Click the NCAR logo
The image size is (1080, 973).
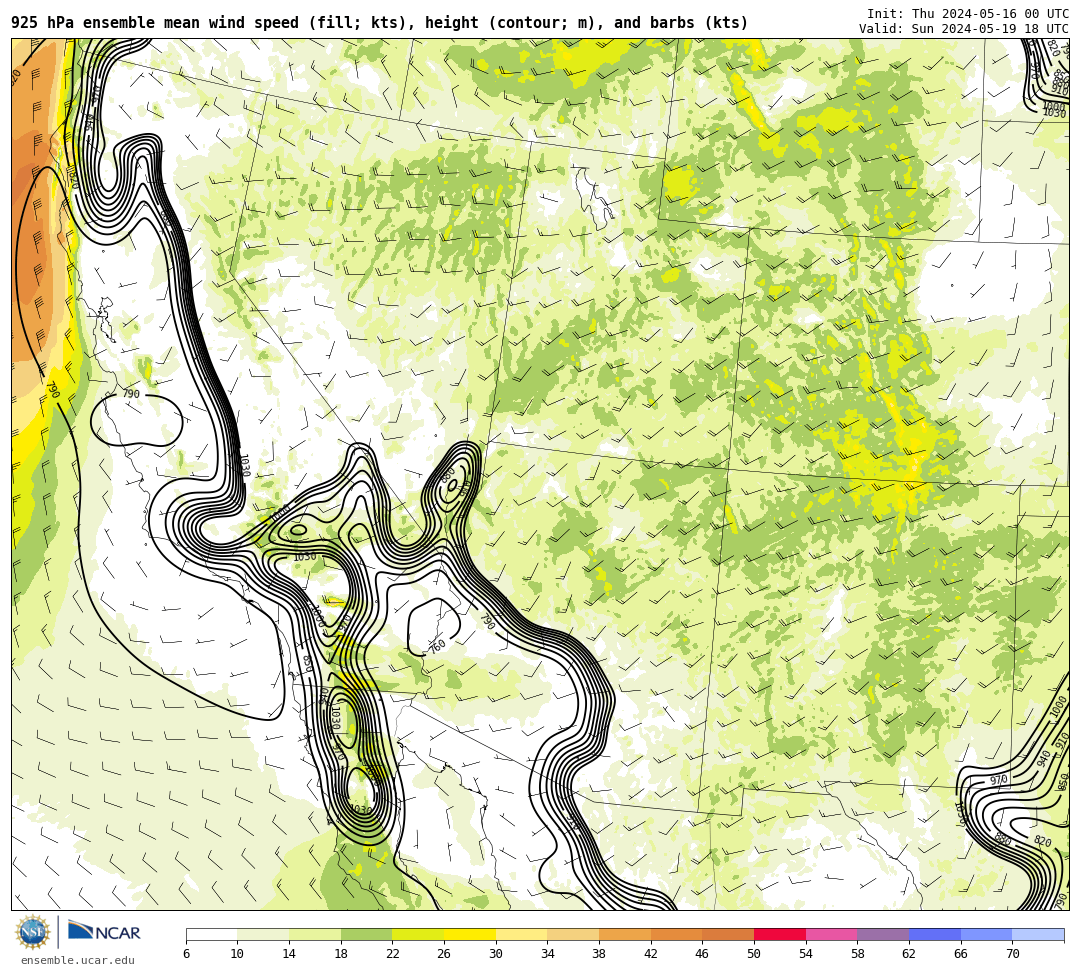click(x=104, y=932)
